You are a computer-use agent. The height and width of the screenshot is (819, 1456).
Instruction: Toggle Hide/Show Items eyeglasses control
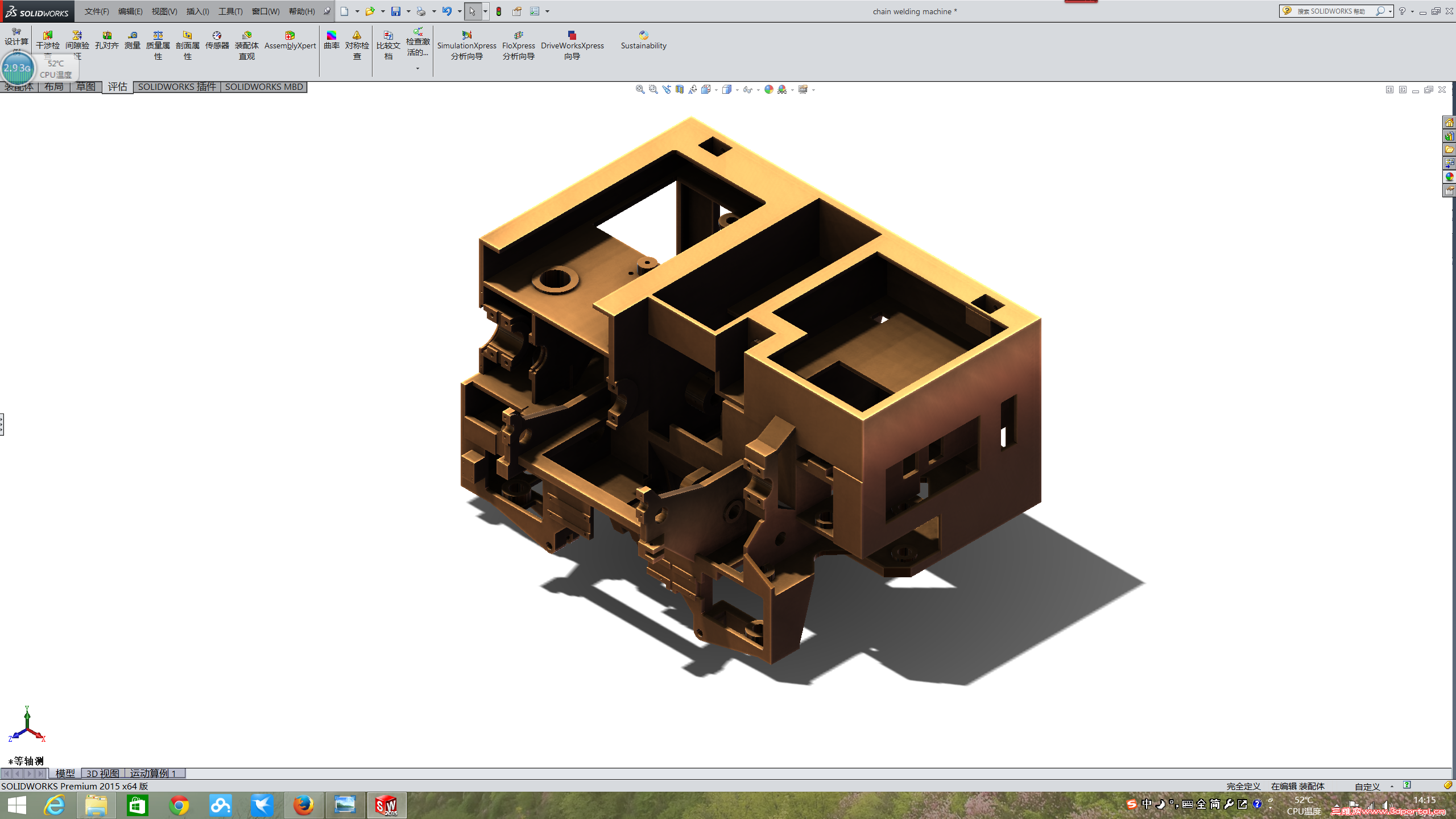coord(748,89)
